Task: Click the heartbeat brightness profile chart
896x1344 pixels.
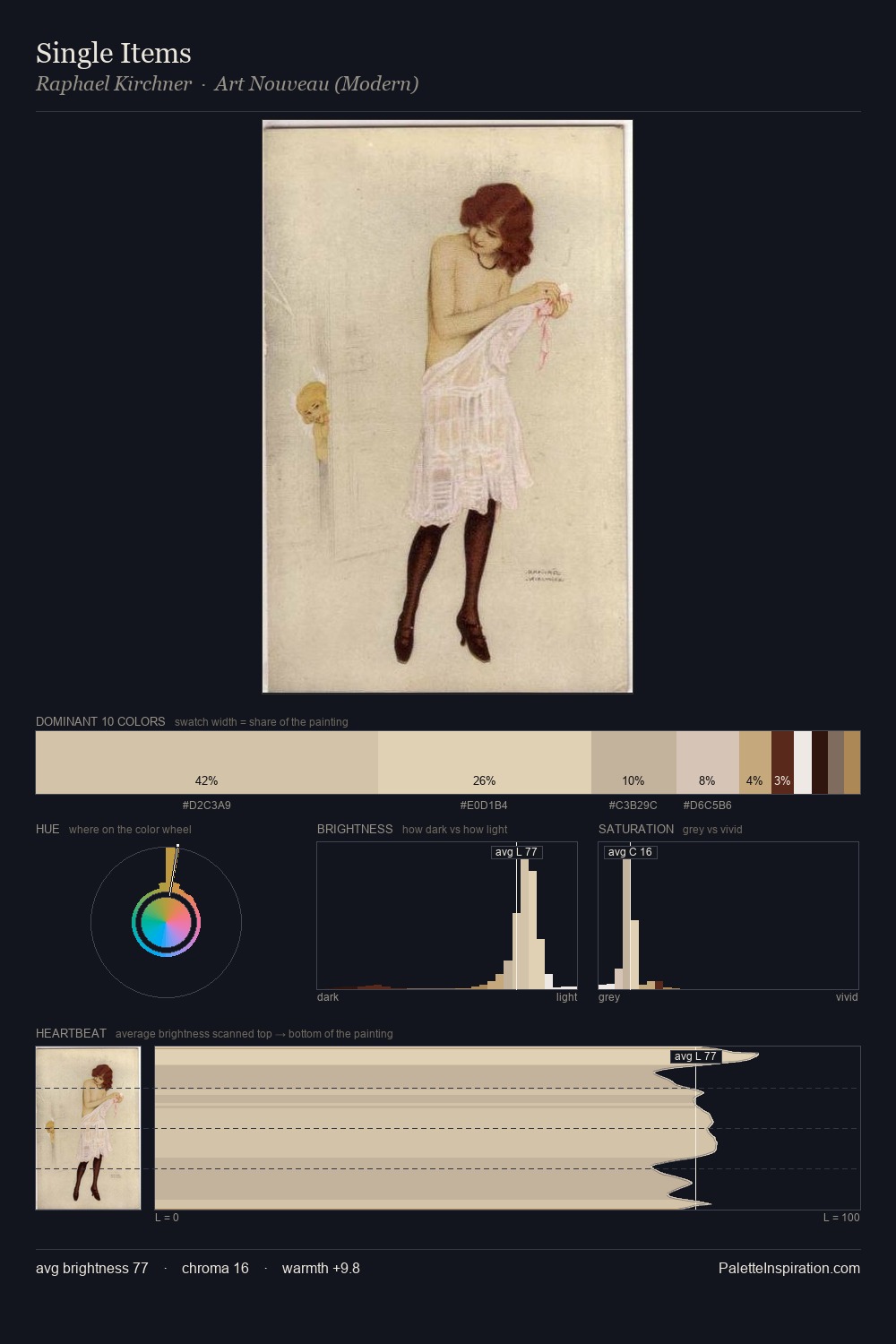Action: tap(507, 1128)
